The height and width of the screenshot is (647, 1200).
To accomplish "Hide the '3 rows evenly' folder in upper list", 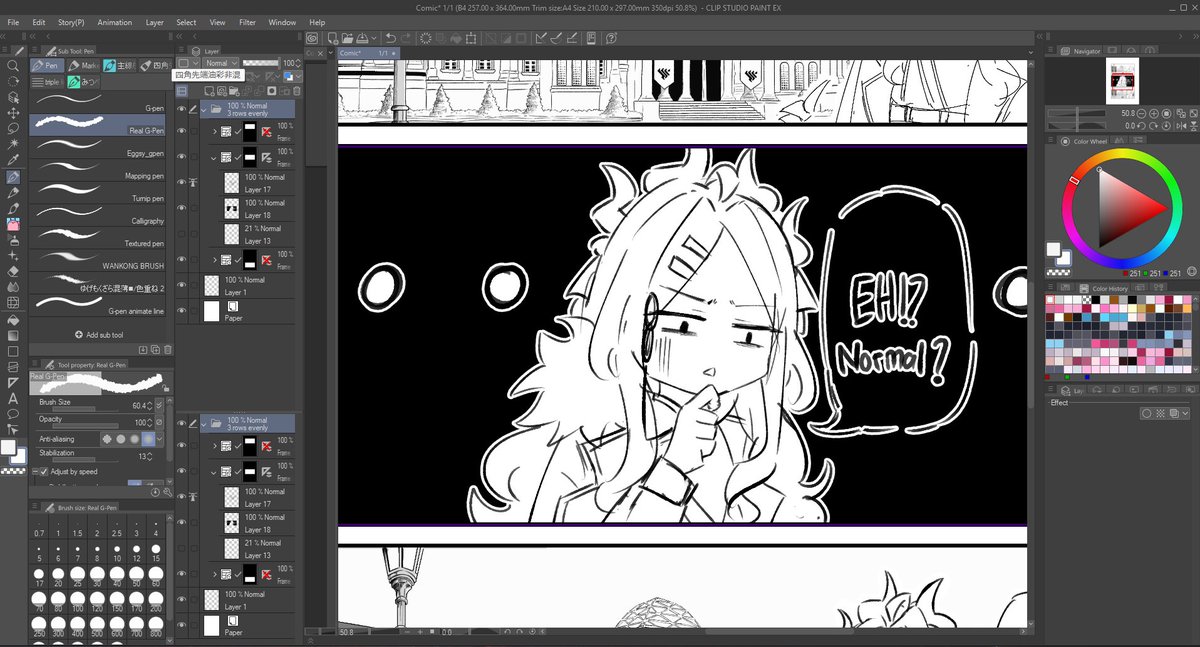I will click(182, 109).
